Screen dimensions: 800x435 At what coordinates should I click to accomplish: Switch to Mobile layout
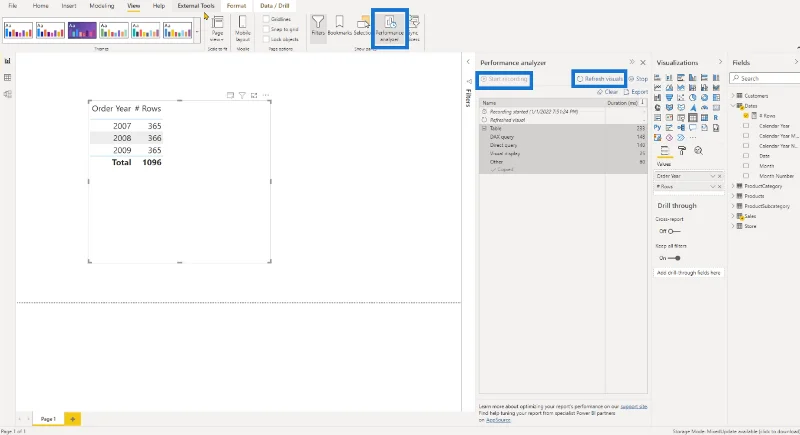pos(242,28)
